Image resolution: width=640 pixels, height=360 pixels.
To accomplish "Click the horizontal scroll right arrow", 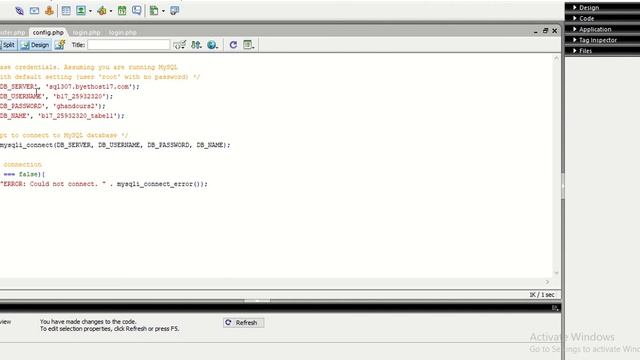I will [547, 282].
